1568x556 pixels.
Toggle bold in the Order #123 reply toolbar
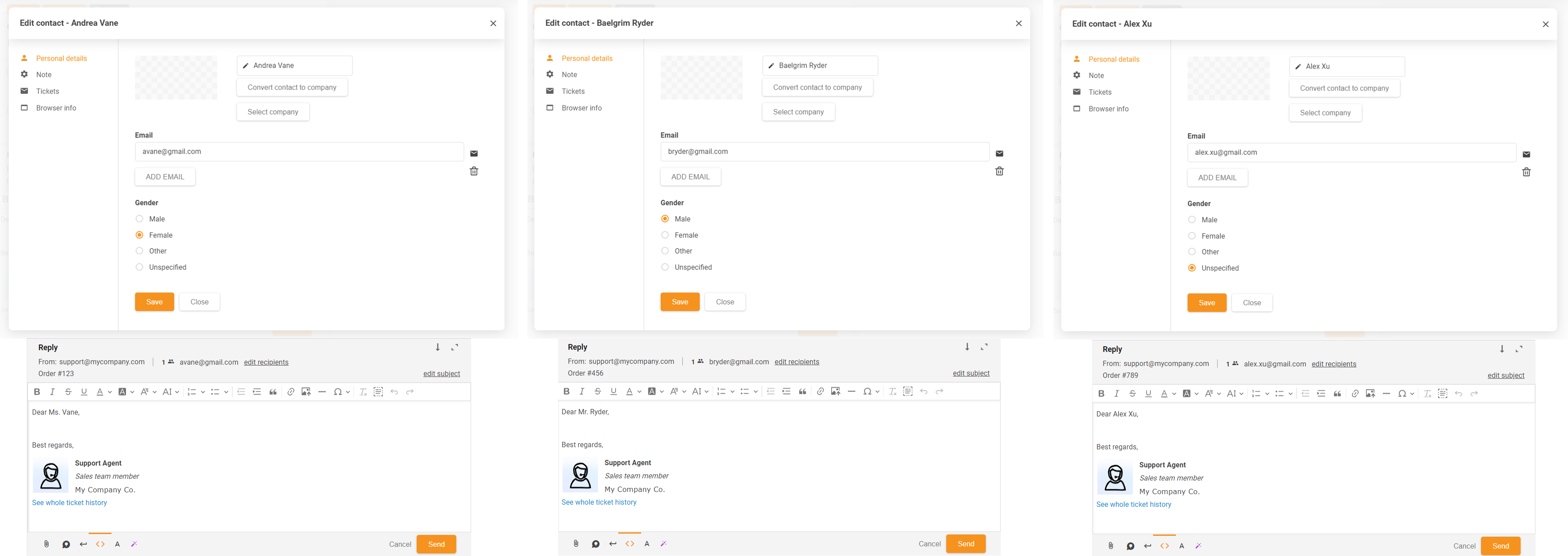click(x=37, y=392)
